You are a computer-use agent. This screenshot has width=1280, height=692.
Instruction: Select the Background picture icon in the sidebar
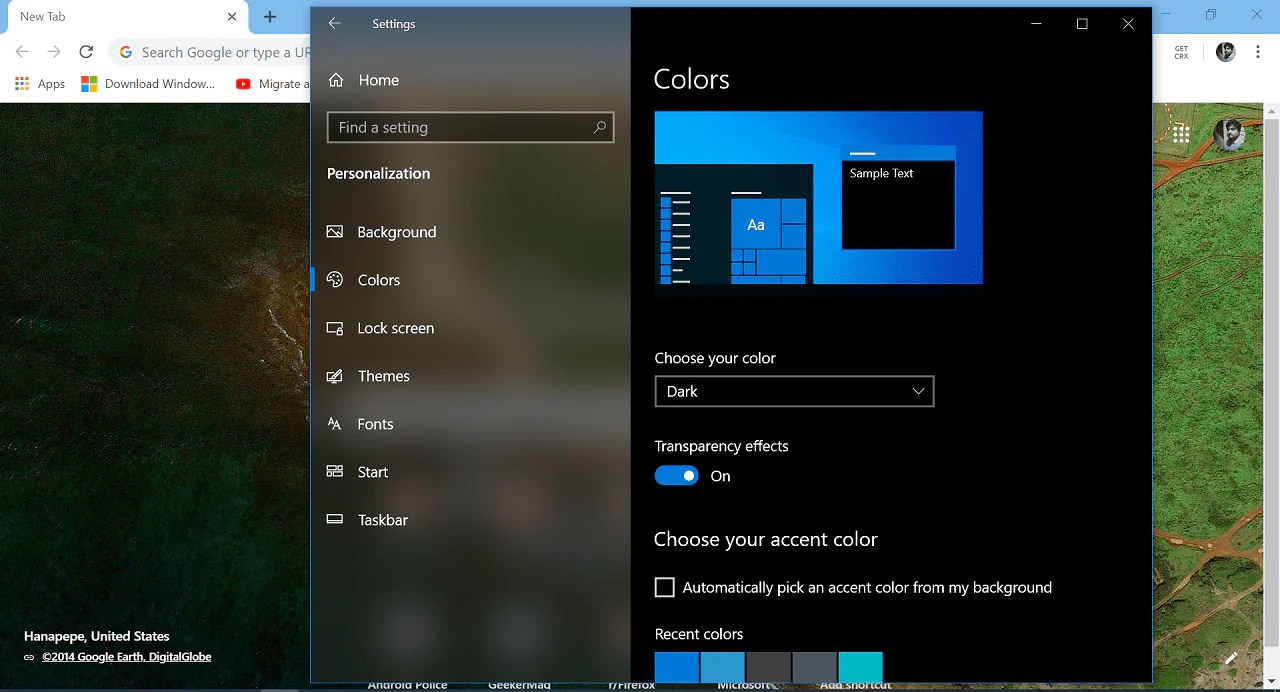(334, 231)
